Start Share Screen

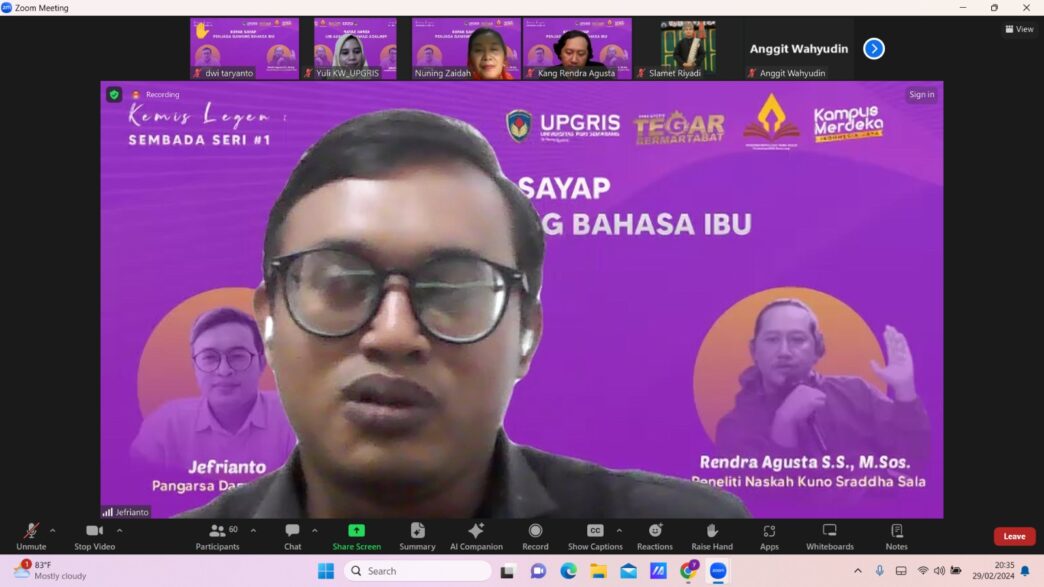click(356, 536)
